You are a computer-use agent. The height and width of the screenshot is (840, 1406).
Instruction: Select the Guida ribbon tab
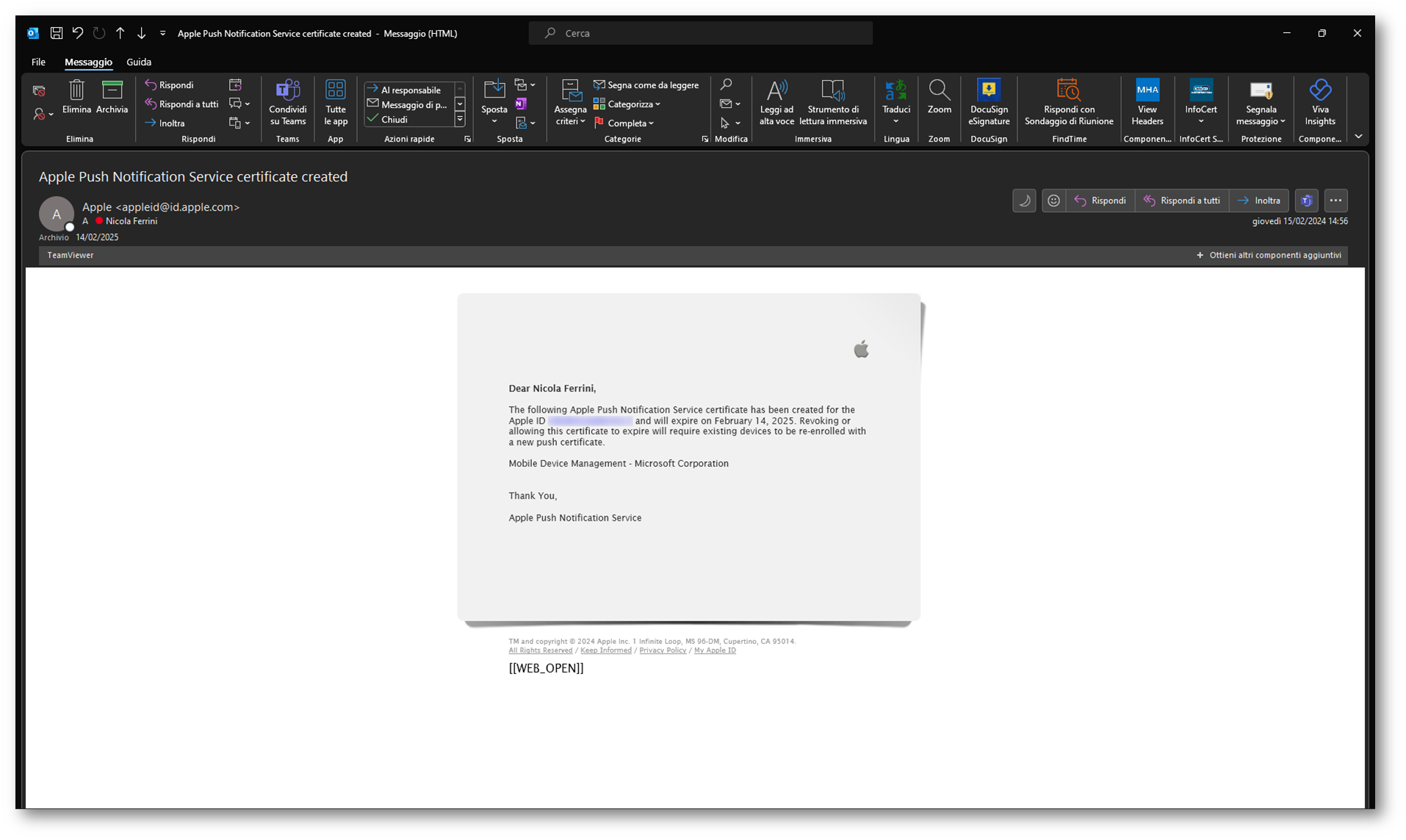click(139, 62)
